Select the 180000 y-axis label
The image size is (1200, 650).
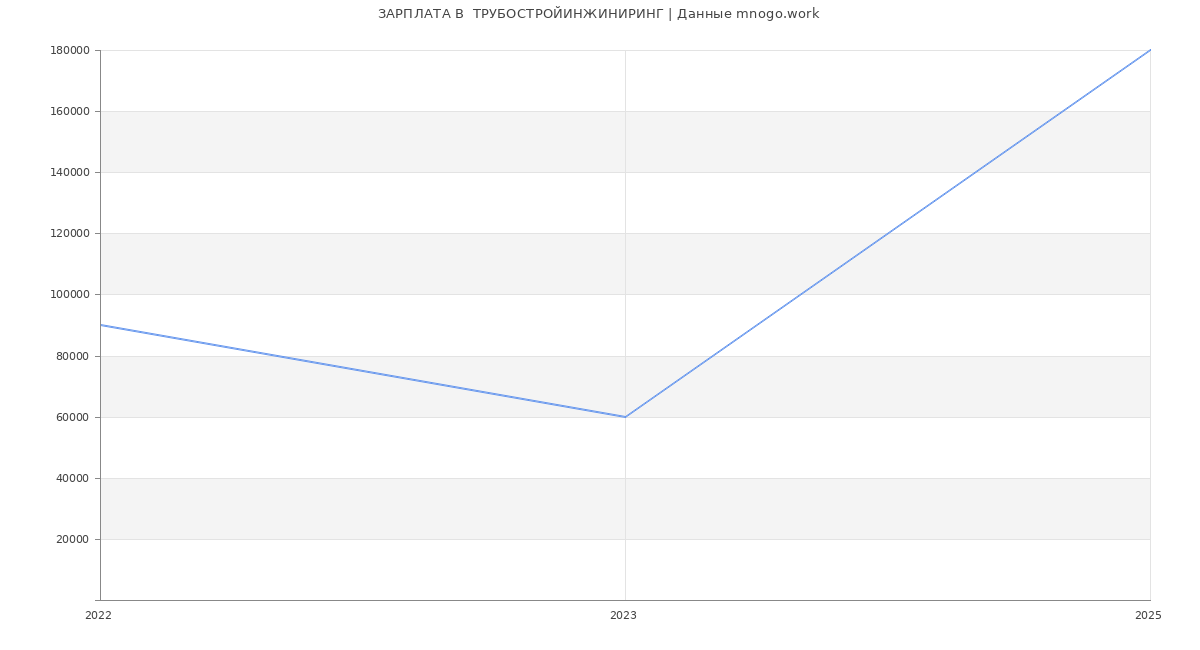71,50
